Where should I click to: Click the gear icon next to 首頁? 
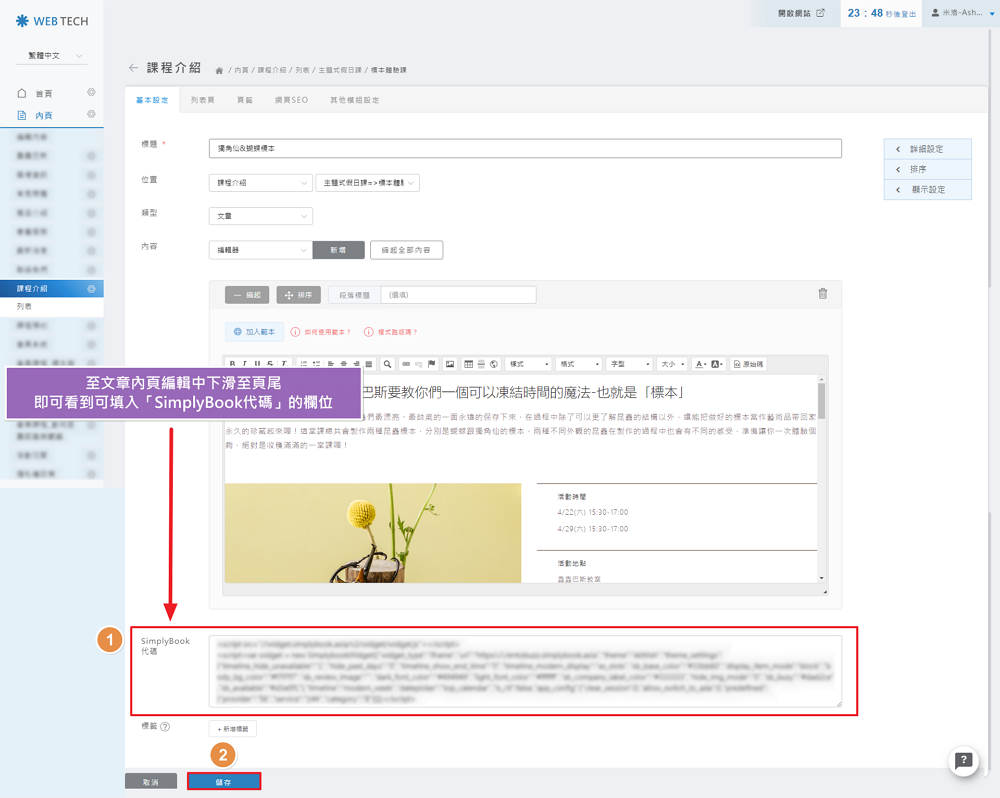tap(91, 93)
